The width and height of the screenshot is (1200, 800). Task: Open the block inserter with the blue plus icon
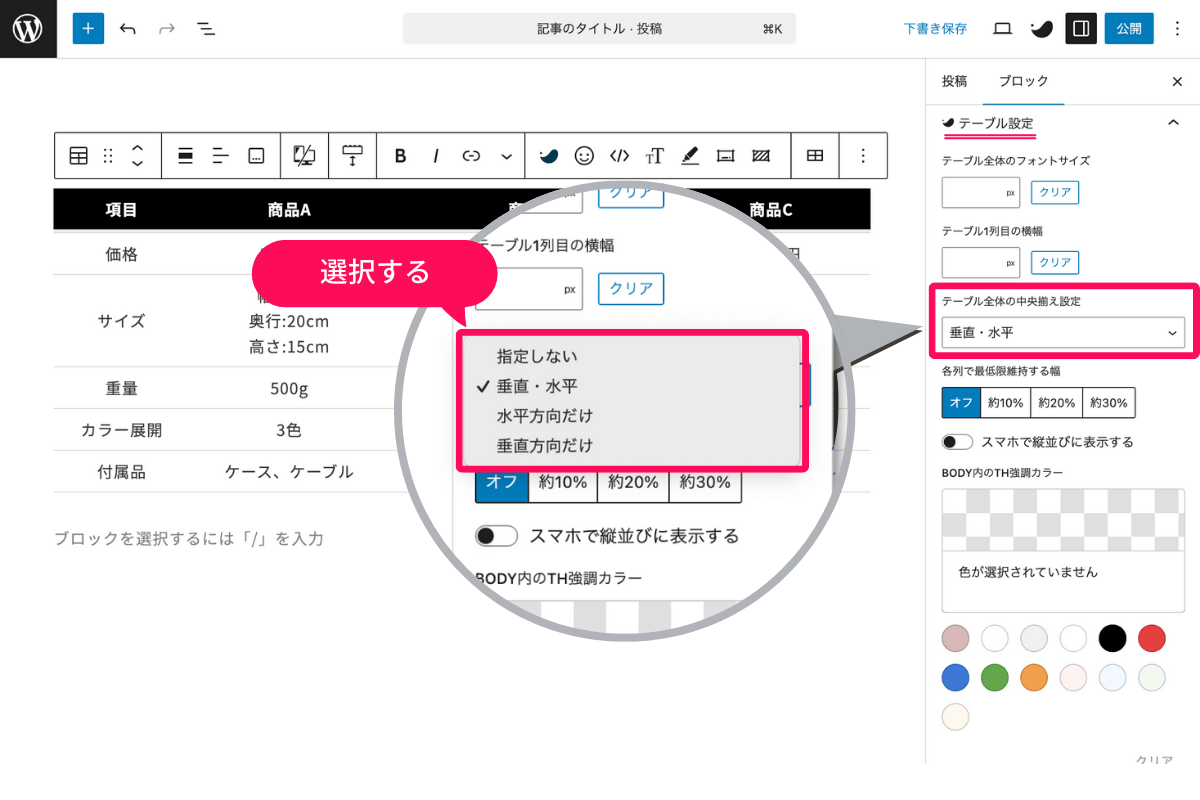(x=88, y=28)
